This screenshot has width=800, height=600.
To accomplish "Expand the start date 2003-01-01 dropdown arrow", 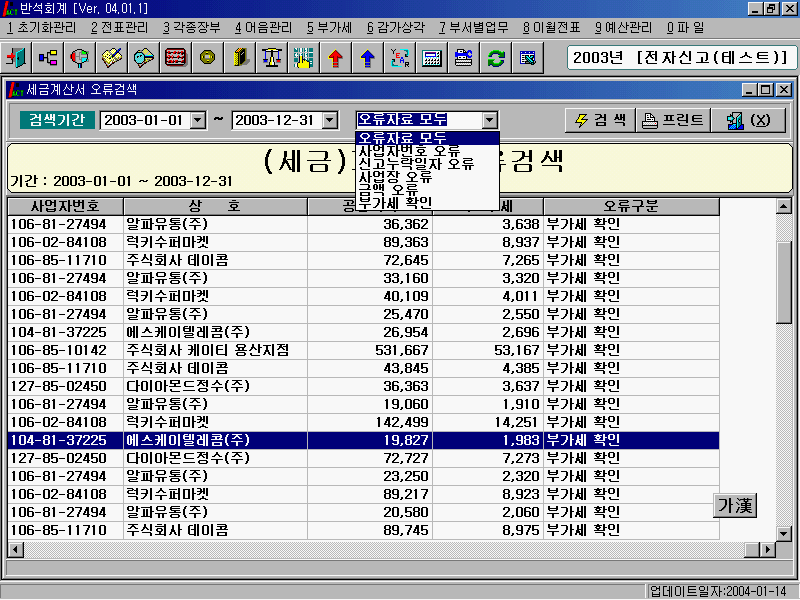I will pyautogui.click(x=197, y=121).
